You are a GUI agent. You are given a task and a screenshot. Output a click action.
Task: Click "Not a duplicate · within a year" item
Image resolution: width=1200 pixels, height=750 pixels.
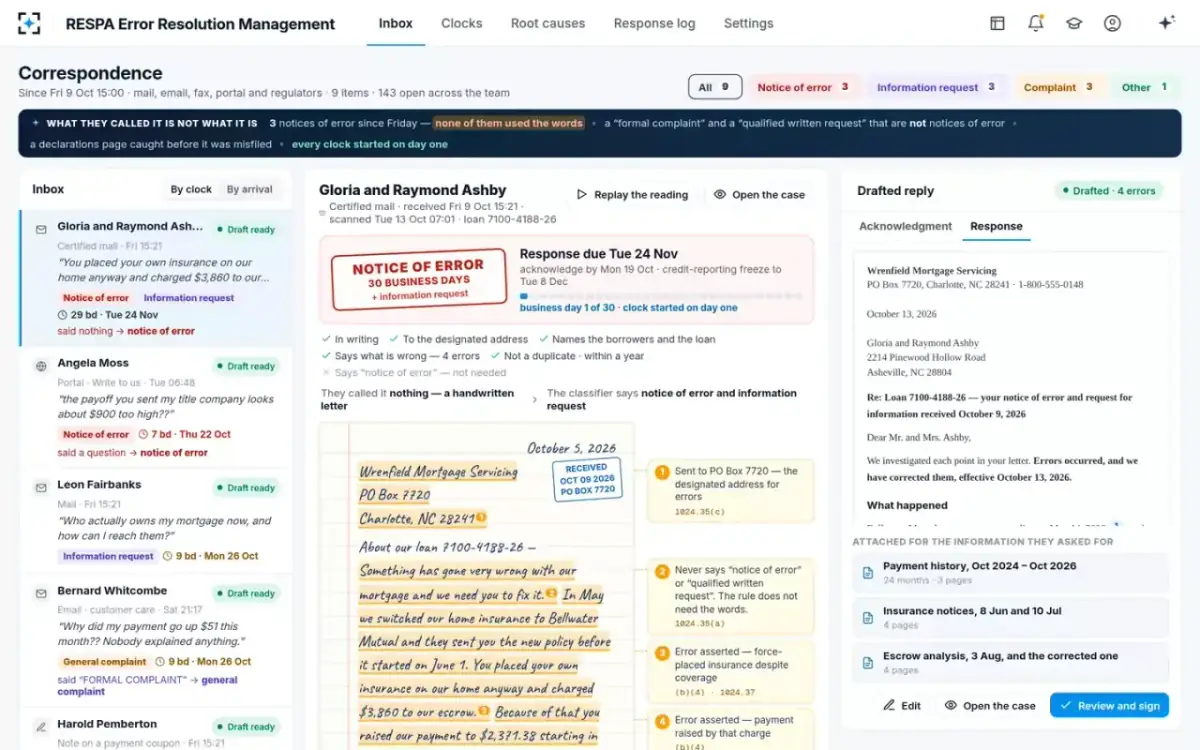pyautogui.click(x=566, y=355)
